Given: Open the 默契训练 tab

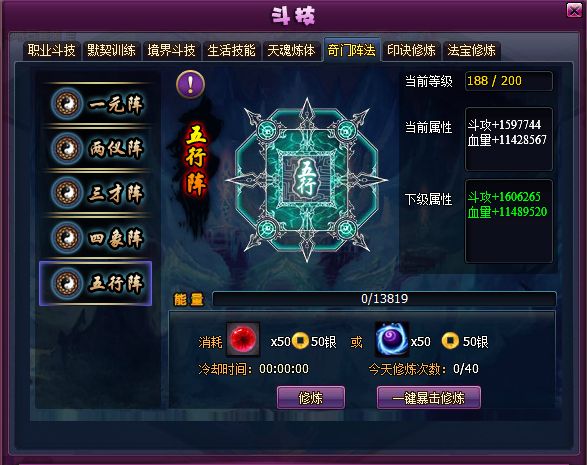Looking at the screenshot, I should click(111, 51).
